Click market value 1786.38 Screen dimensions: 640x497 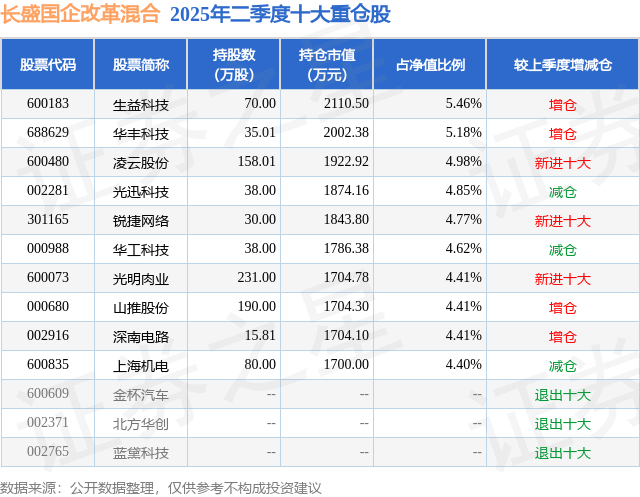[x=346, y=248]
